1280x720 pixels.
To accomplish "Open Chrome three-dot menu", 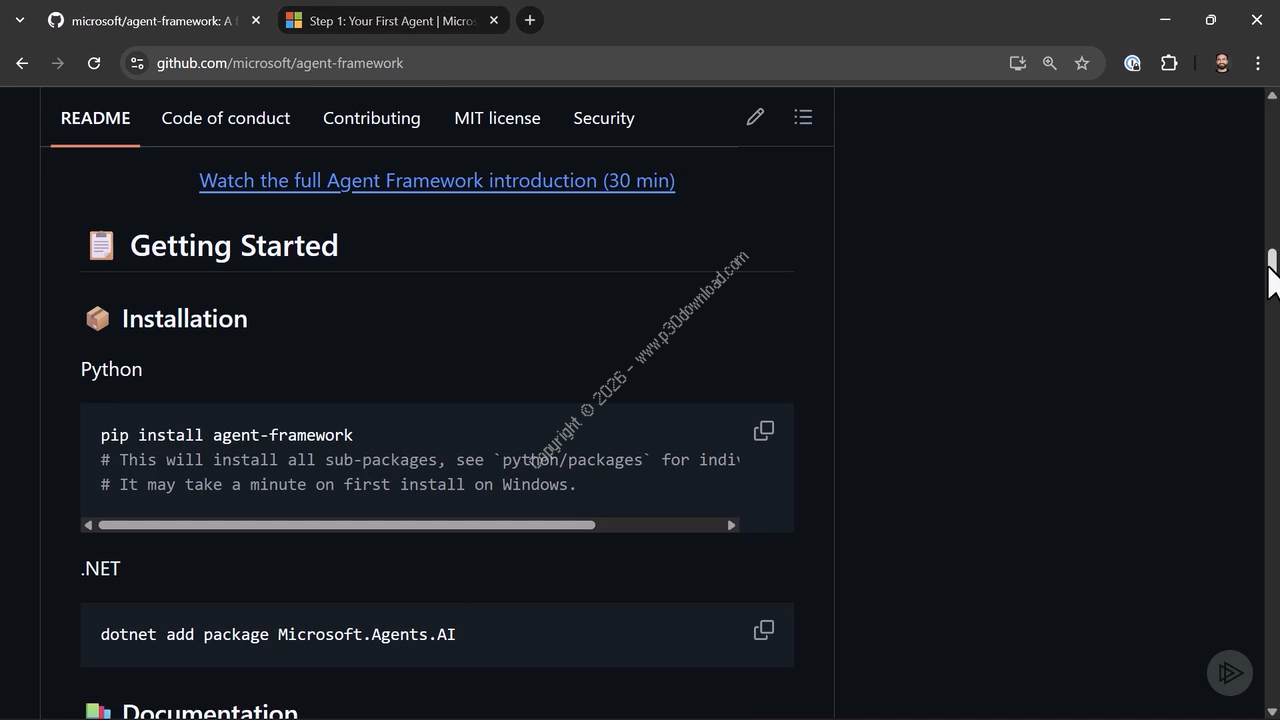I will [1258, 63].
